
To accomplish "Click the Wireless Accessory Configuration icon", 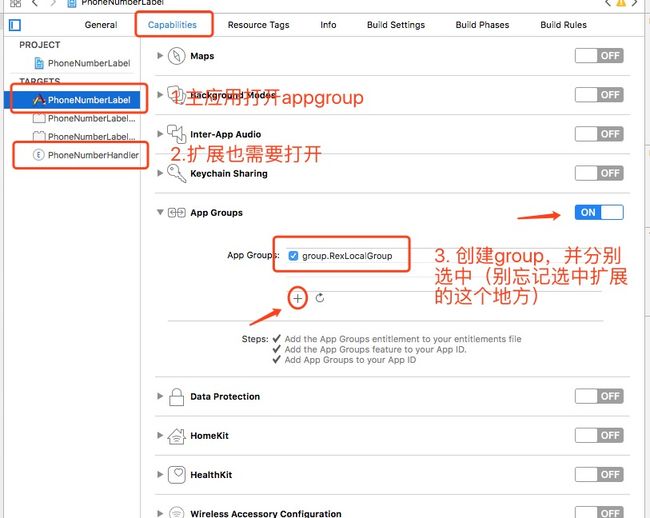I will [x=177, y=513].
